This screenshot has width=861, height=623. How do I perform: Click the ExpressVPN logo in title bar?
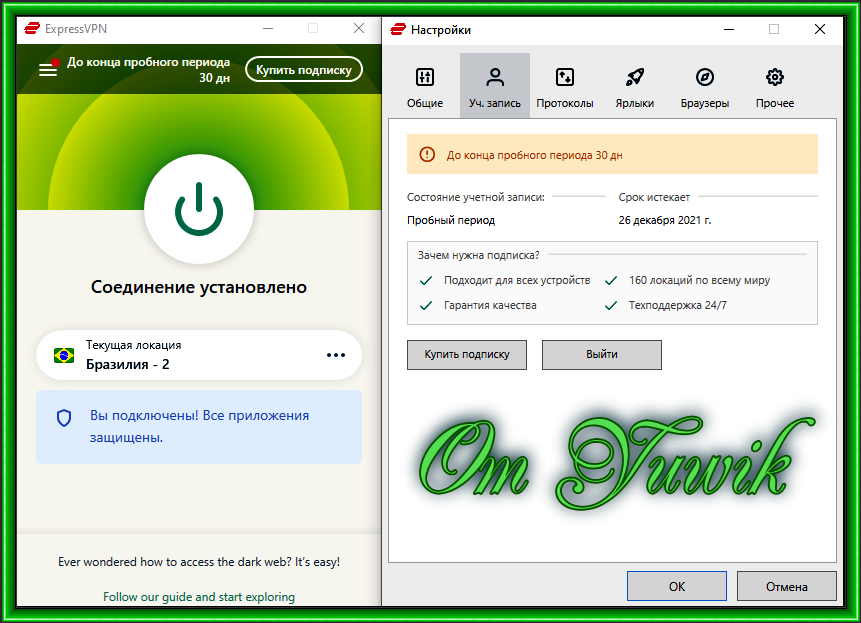(32, 29)
